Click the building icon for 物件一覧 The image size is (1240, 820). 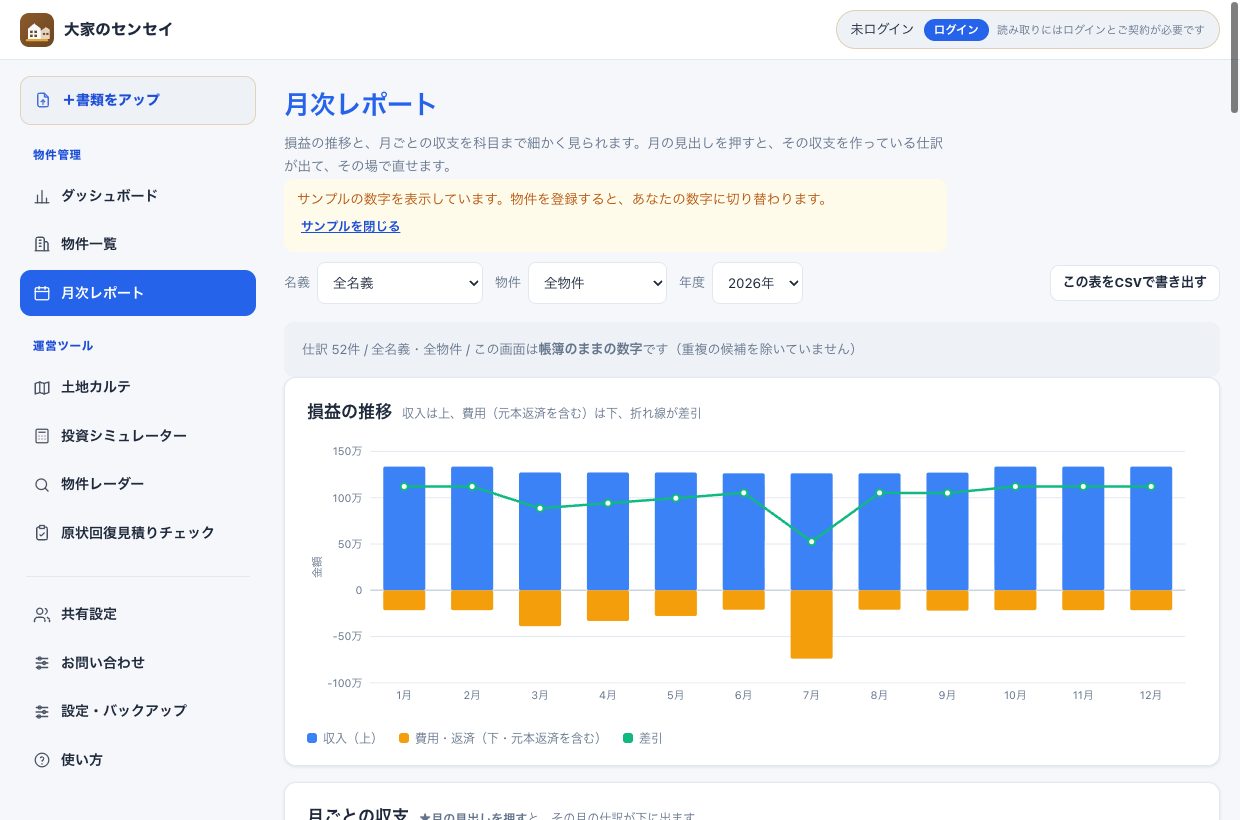42,244
